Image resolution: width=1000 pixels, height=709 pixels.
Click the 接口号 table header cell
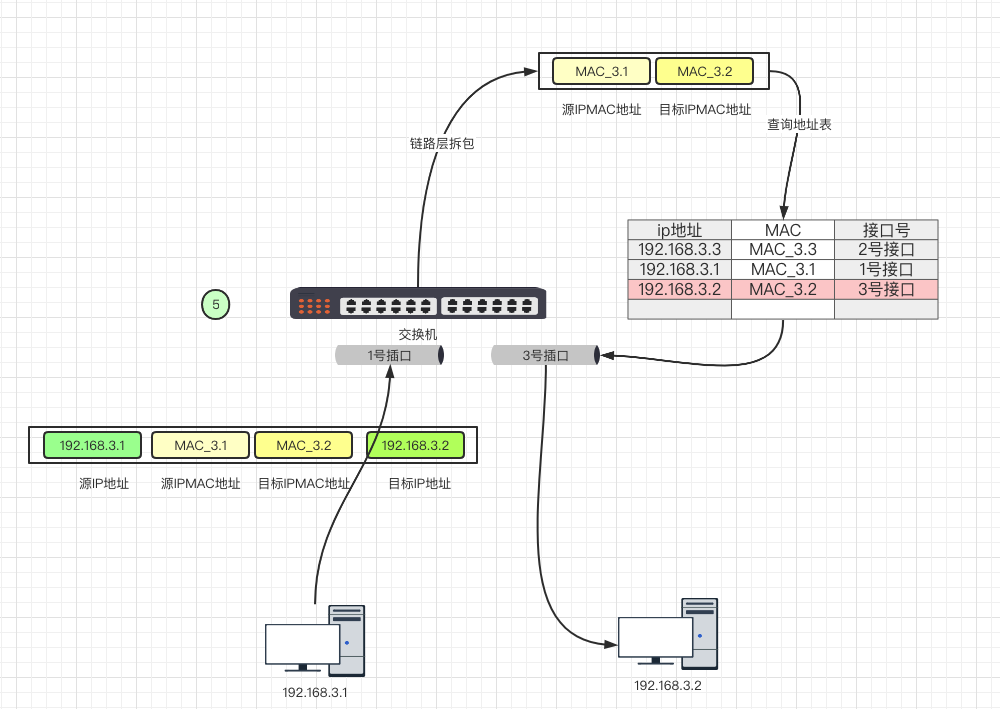pos(886,230)
